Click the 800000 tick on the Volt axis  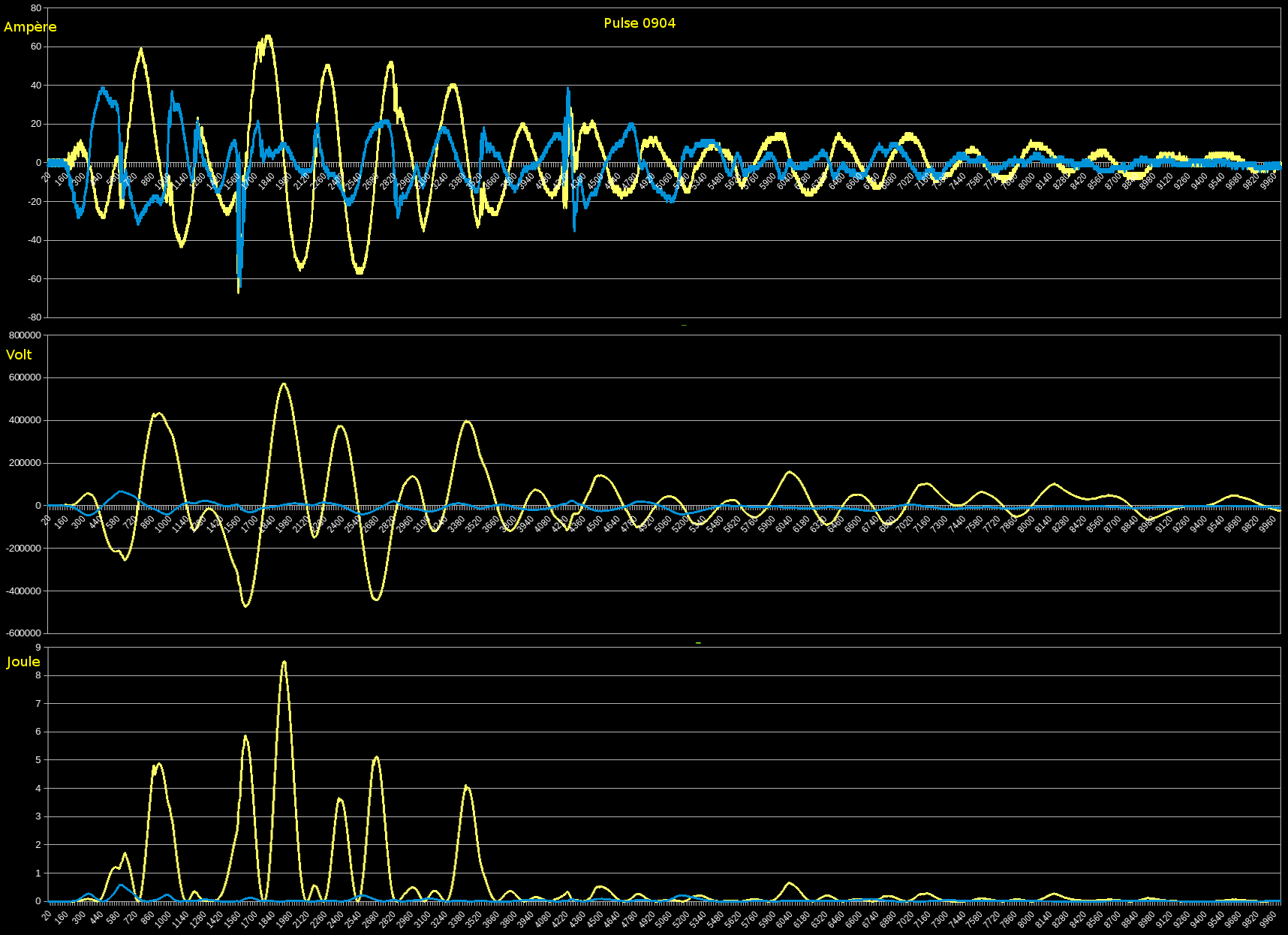[26, 335]
